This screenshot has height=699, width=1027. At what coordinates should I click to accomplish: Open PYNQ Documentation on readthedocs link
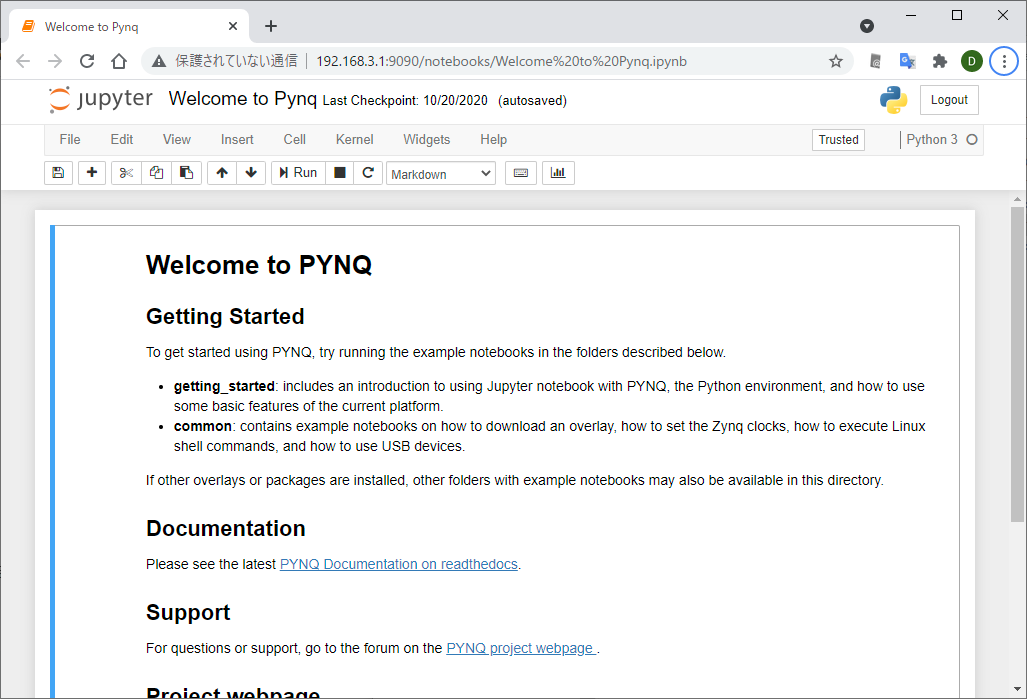399,564
